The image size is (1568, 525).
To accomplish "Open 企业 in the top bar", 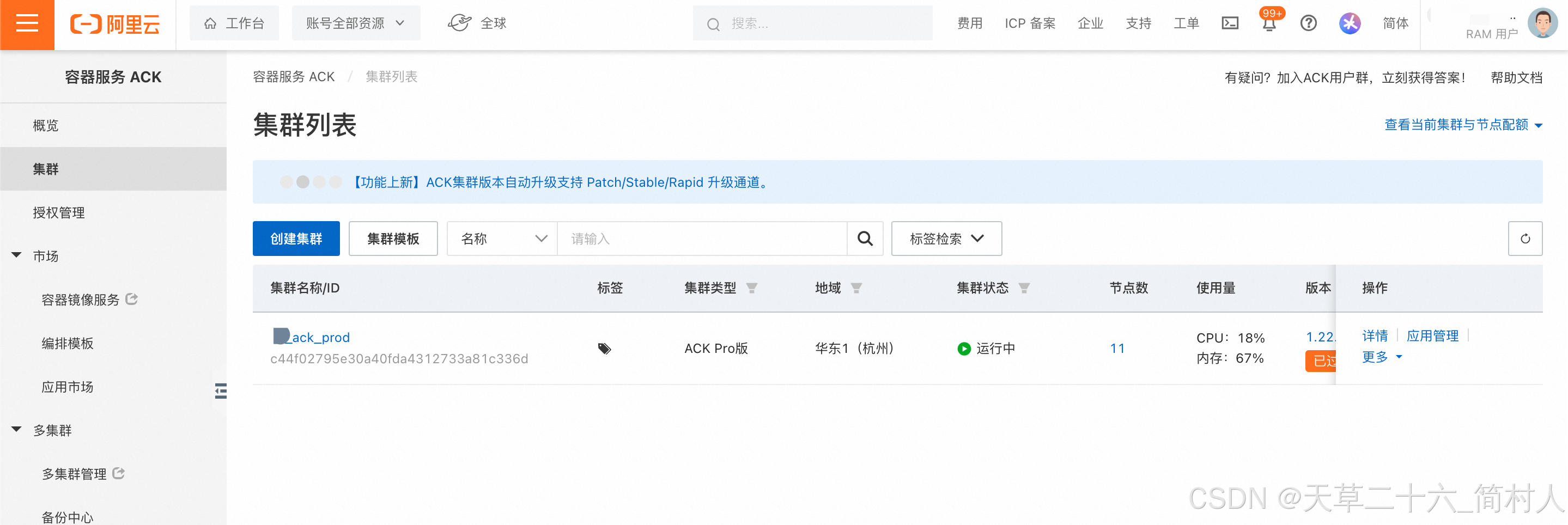I will tap(1090, 24).
